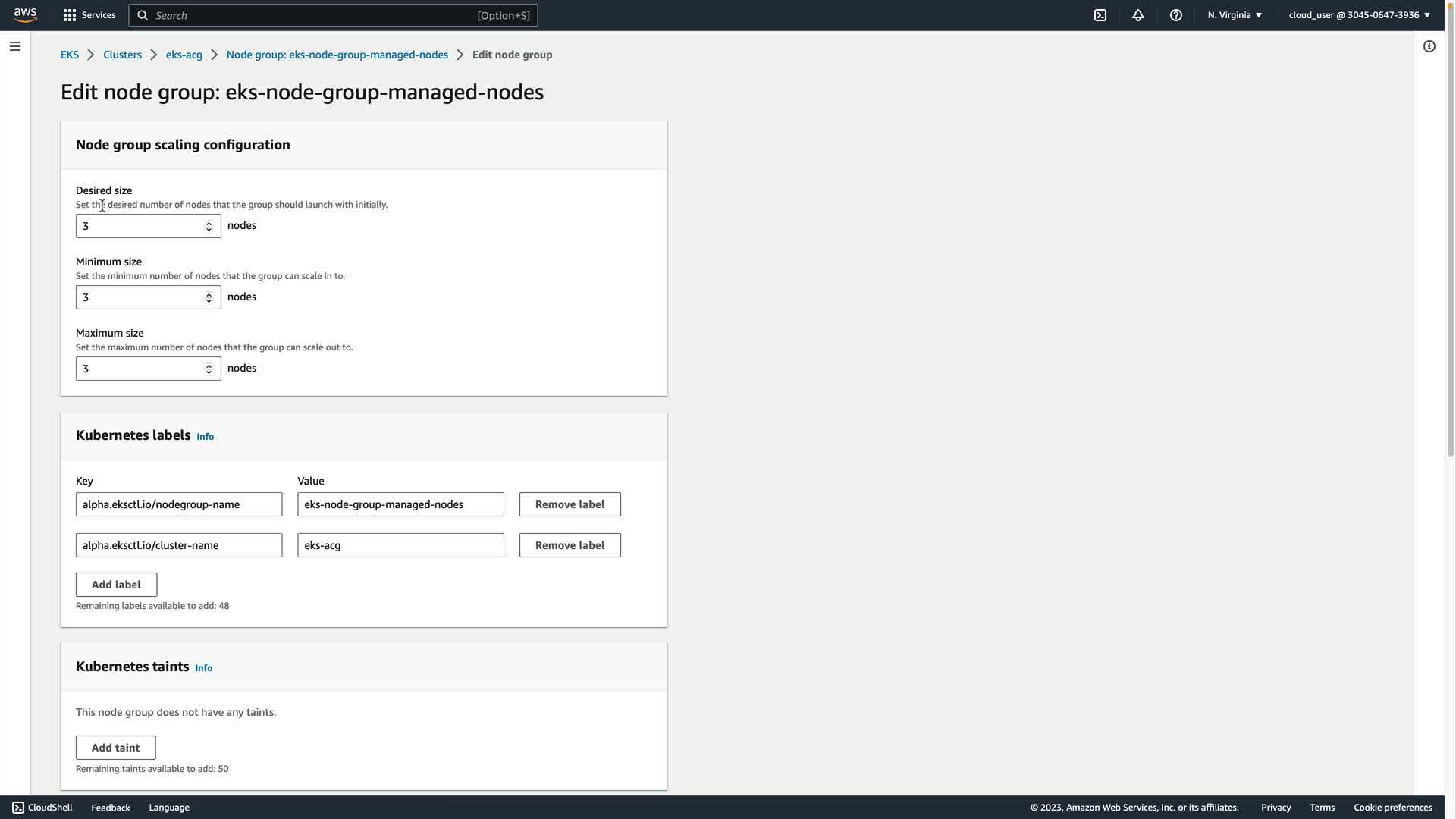The image size is (1456, 819).
Task: Click the CloudShell icon in the footer
Action: point(18,808)
